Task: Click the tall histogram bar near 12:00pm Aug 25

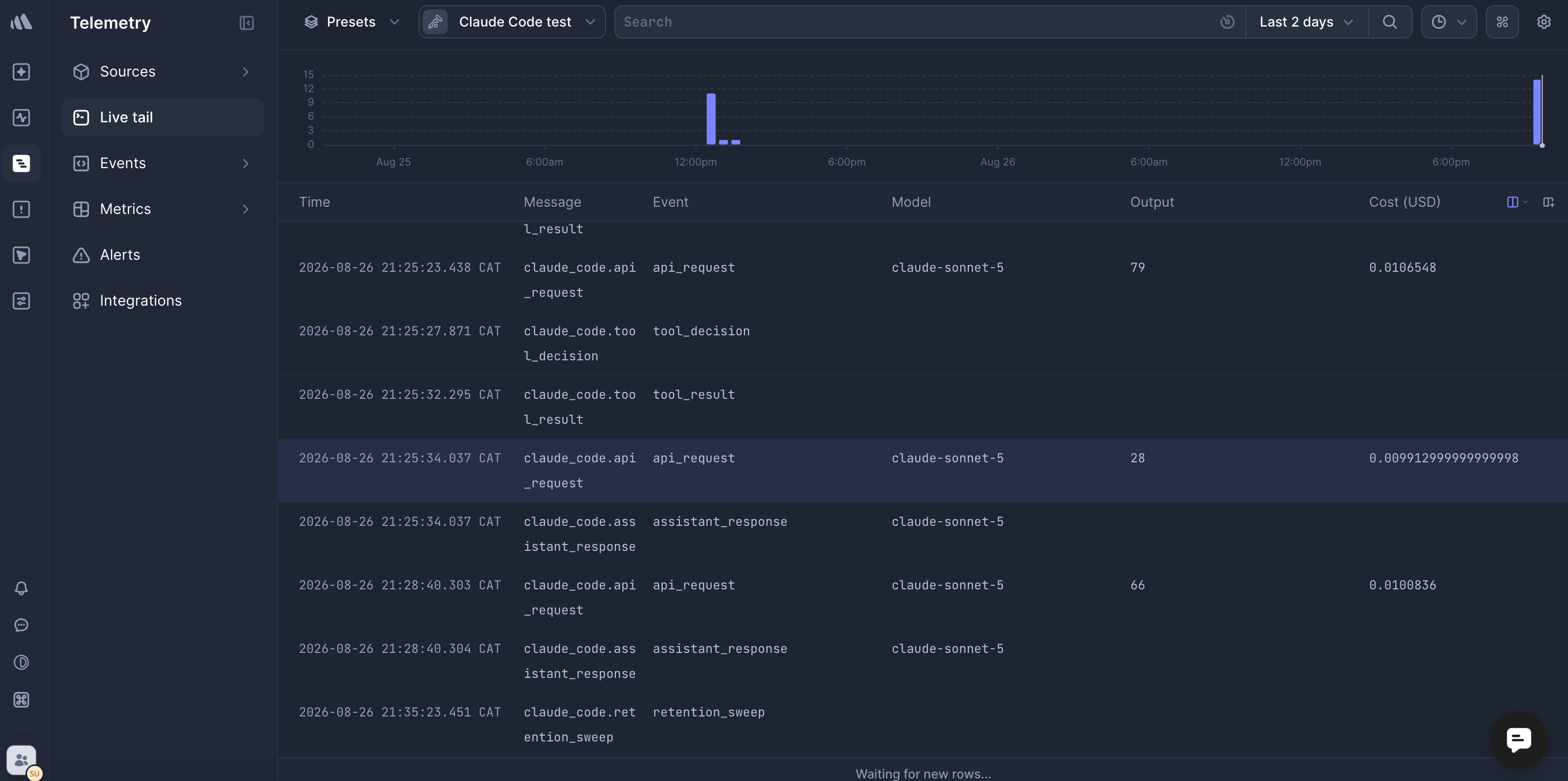Action: (711, 119)
